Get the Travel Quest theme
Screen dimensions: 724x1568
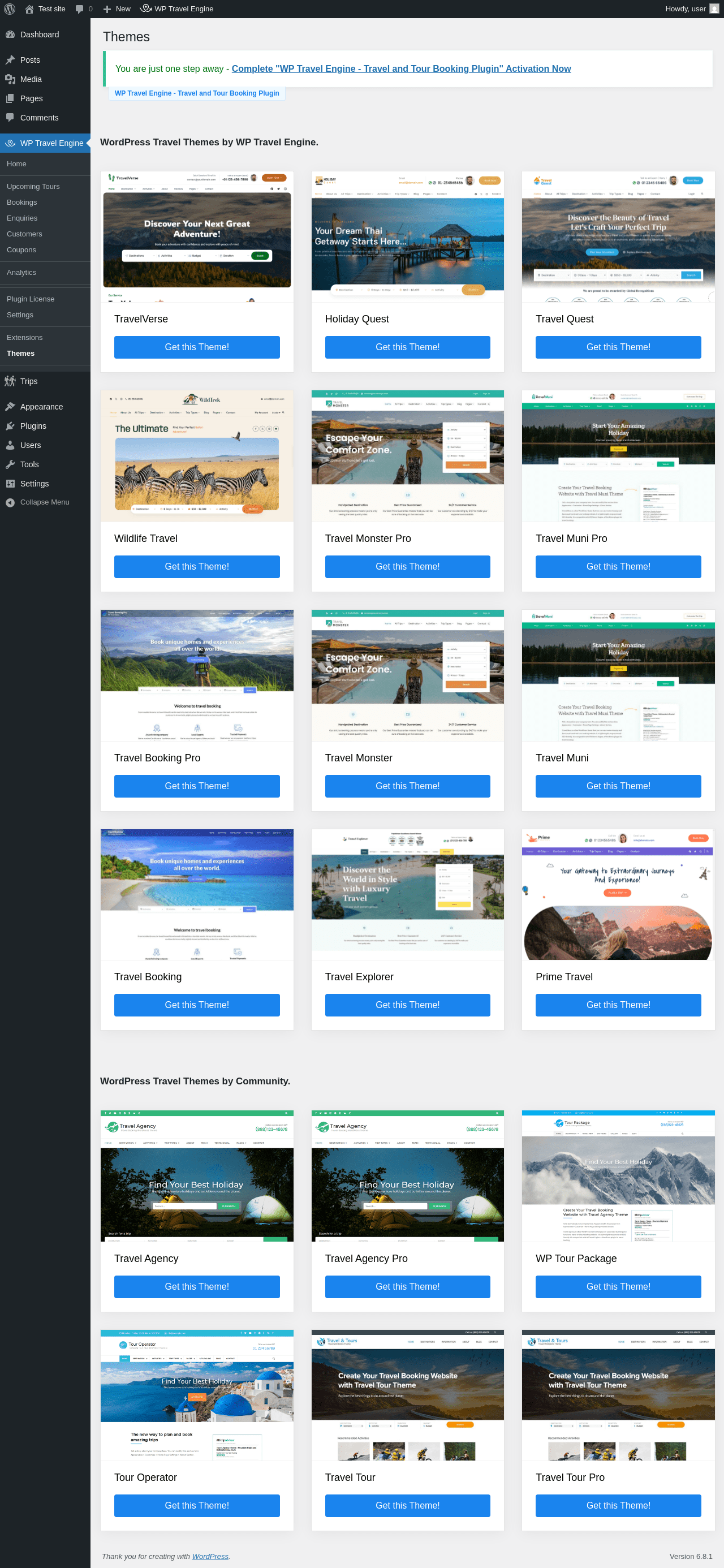[618, 347]
